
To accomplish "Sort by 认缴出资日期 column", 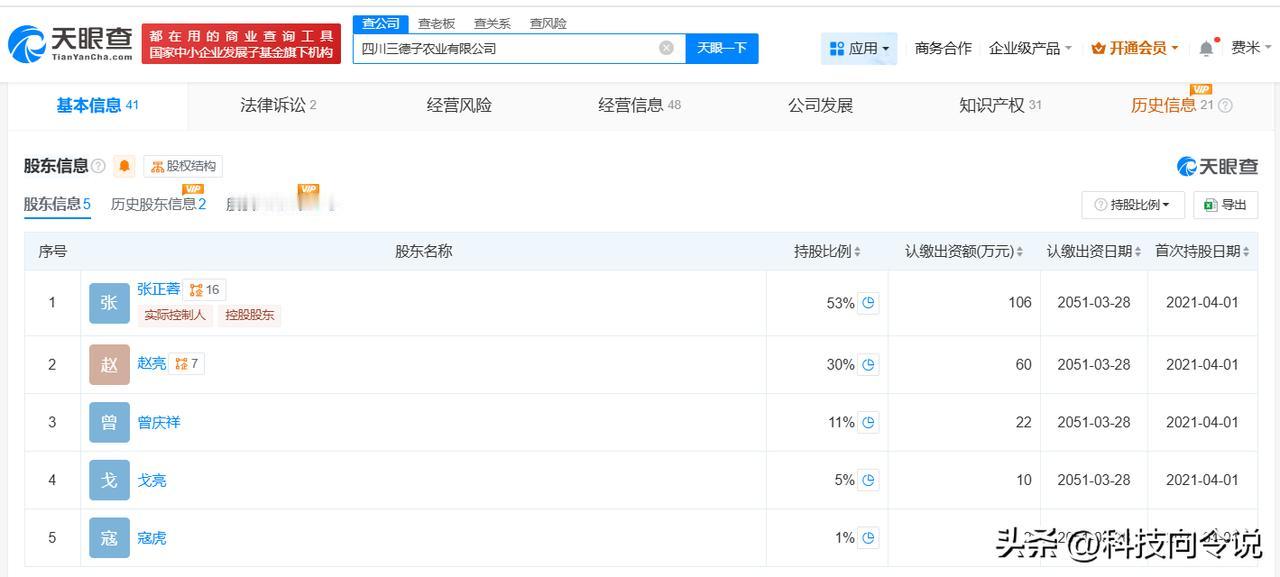I will (x=1094, y=251).
